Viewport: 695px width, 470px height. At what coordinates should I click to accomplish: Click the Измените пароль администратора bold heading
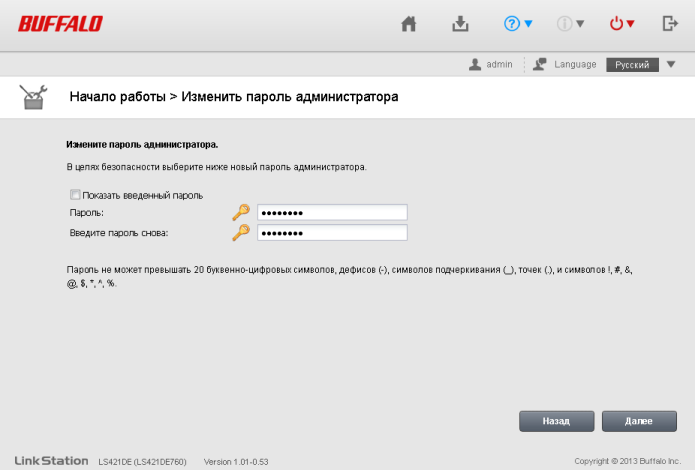[142, 145]
